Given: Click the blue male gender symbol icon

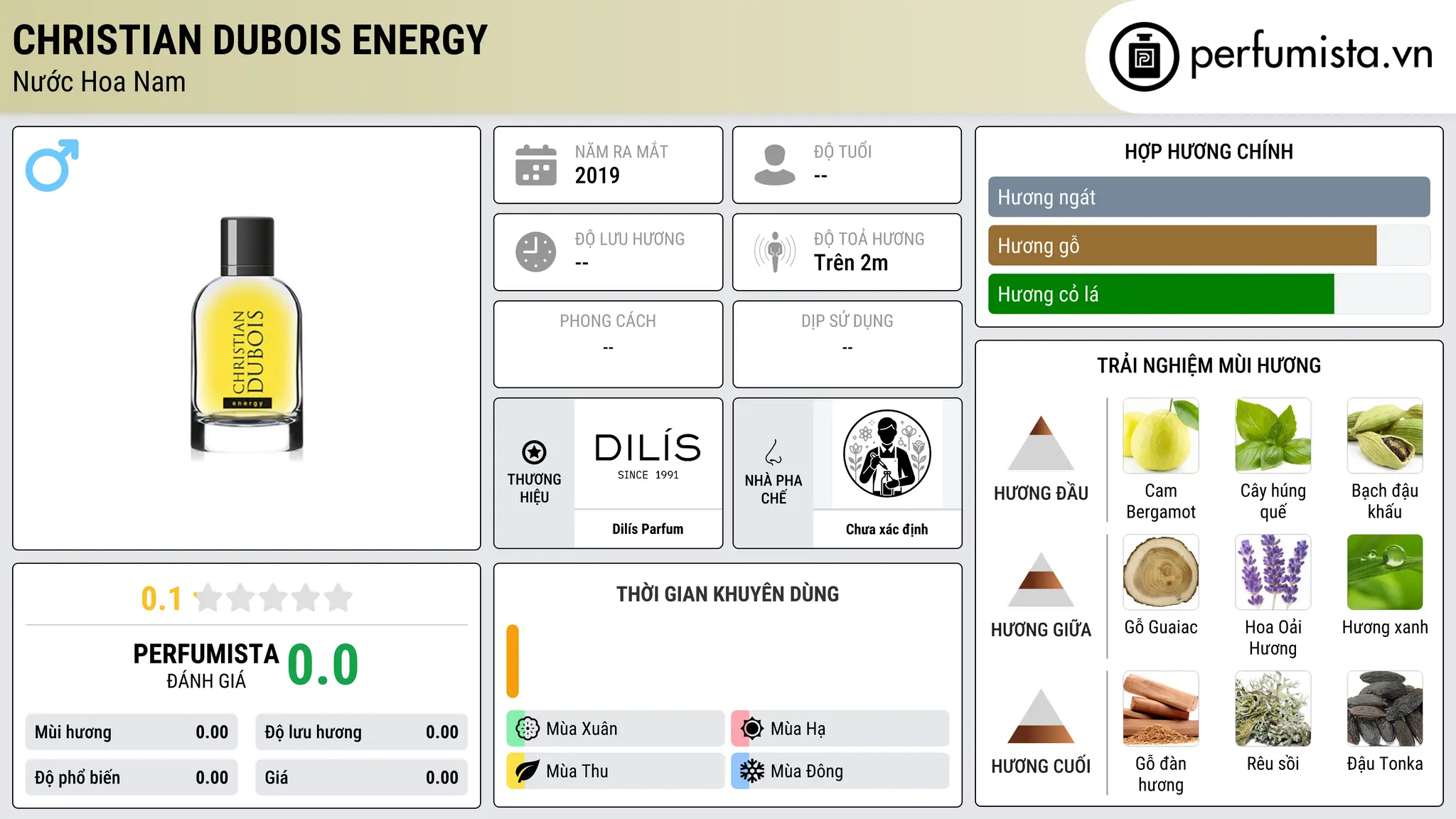Looking at the screenshot, I should [52, 165].
